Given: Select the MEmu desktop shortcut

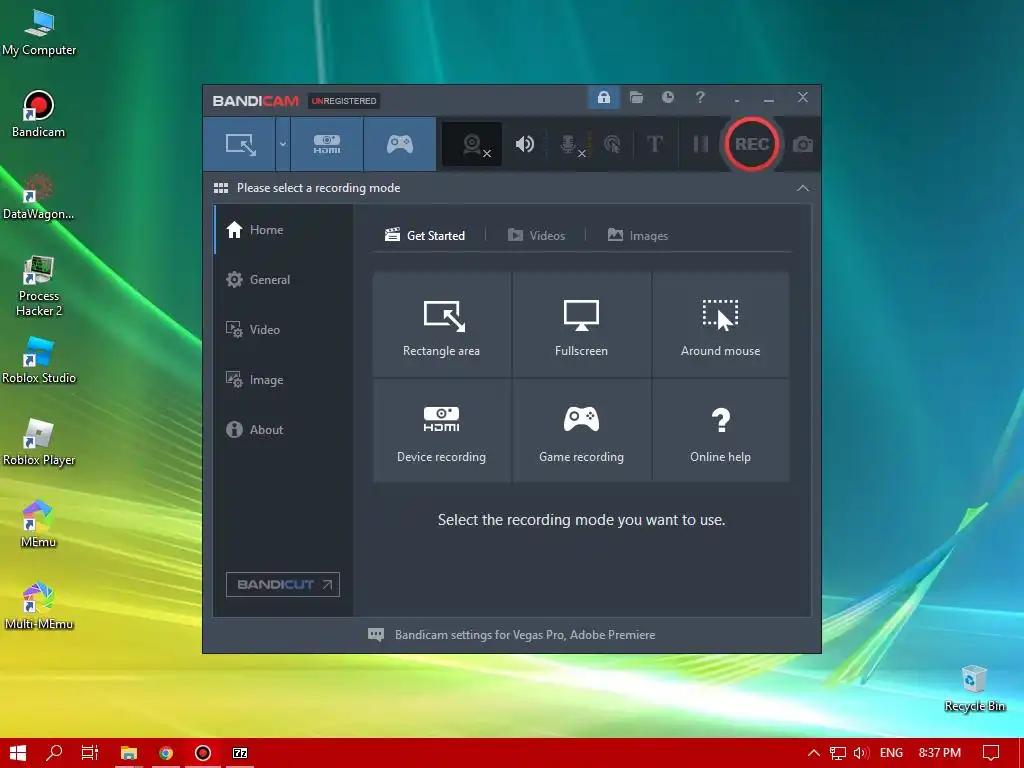Looking at the screenshot, I should click(x=38, y=524).
